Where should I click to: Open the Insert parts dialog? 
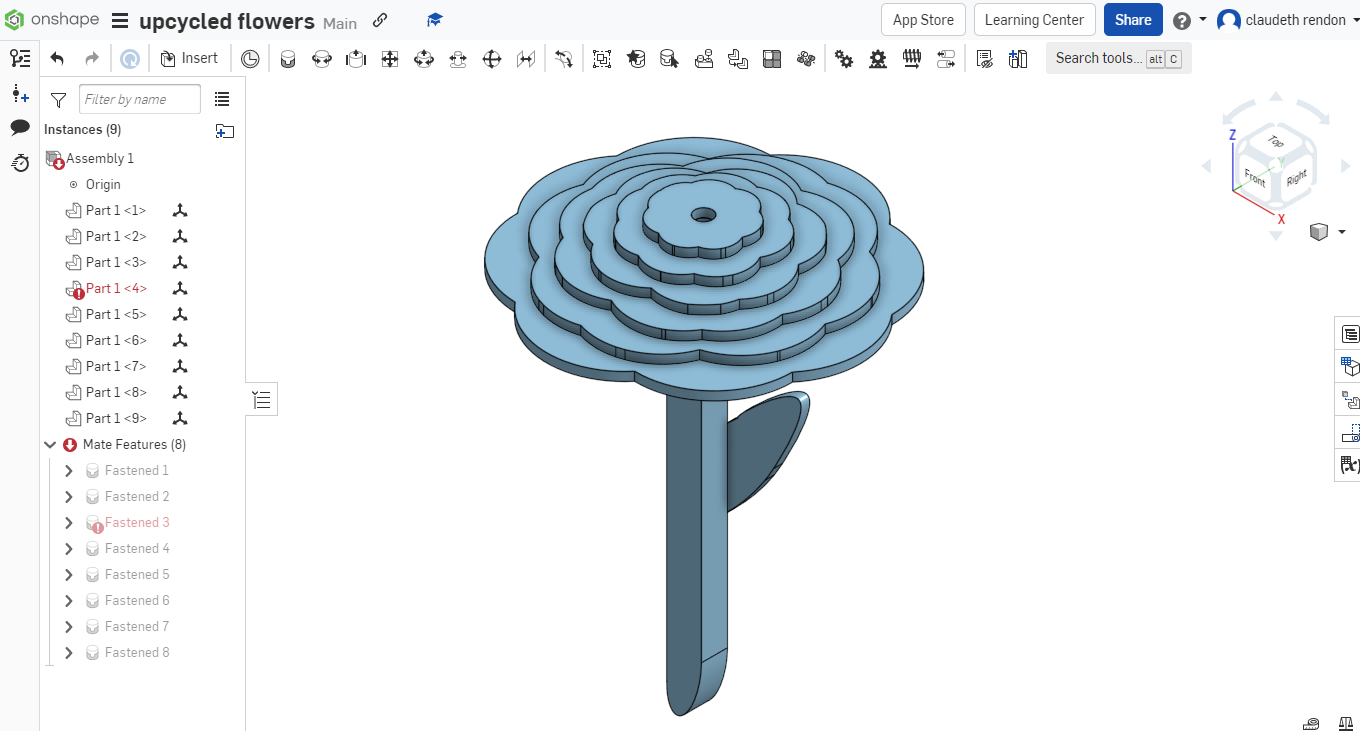(x=188, y=59)
